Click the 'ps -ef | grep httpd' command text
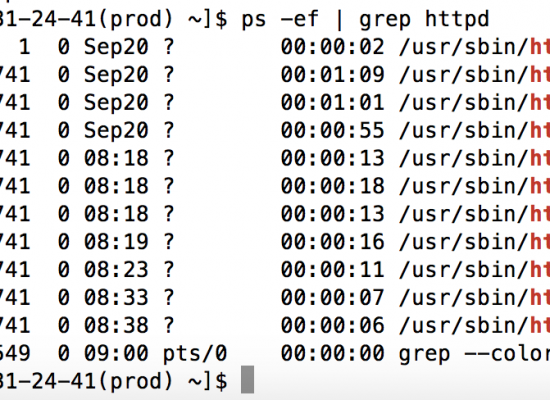550x400 pixels. point(365,19)
